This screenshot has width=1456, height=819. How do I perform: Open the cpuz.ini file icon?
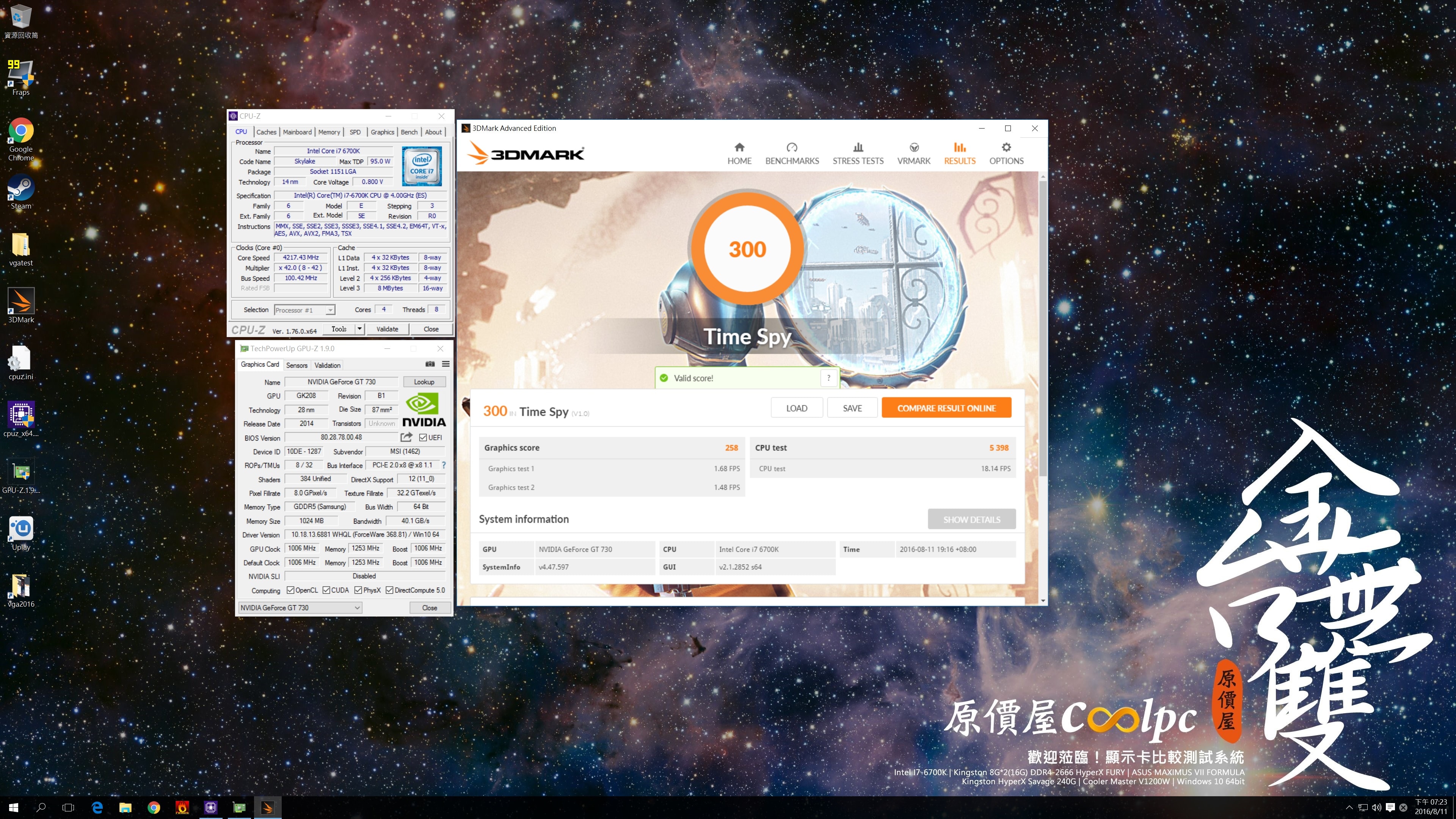[21, 362]
